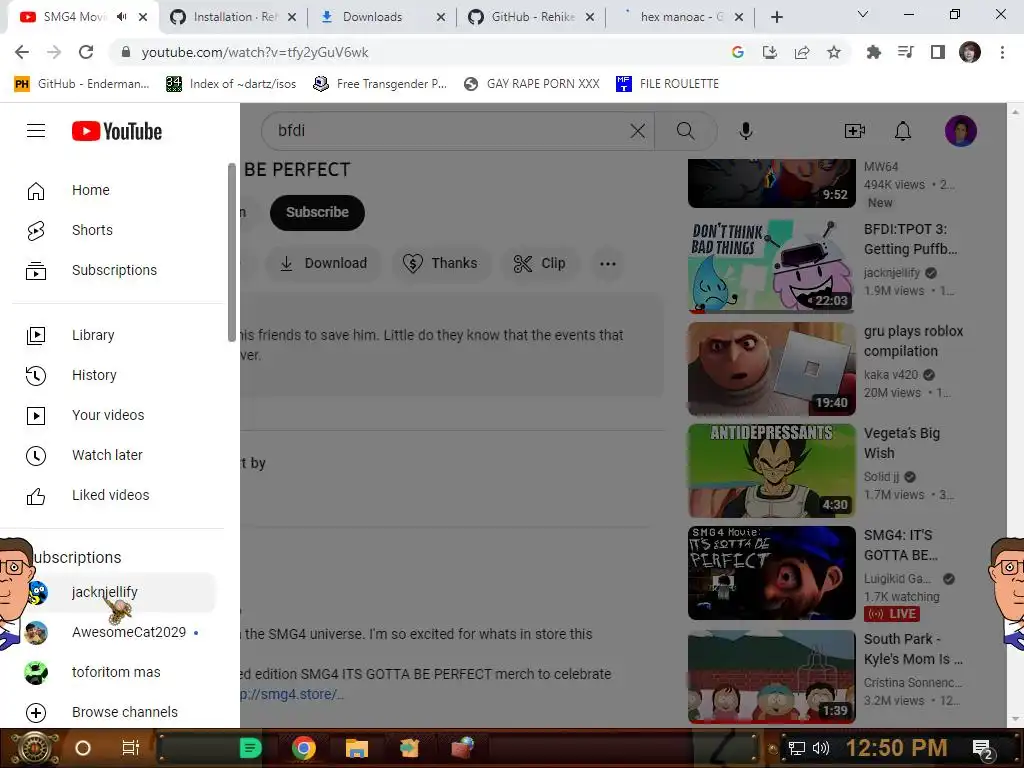Open the Chrome three-dot menu
Screen dimensions: 1024x768
coord(1002,52)
